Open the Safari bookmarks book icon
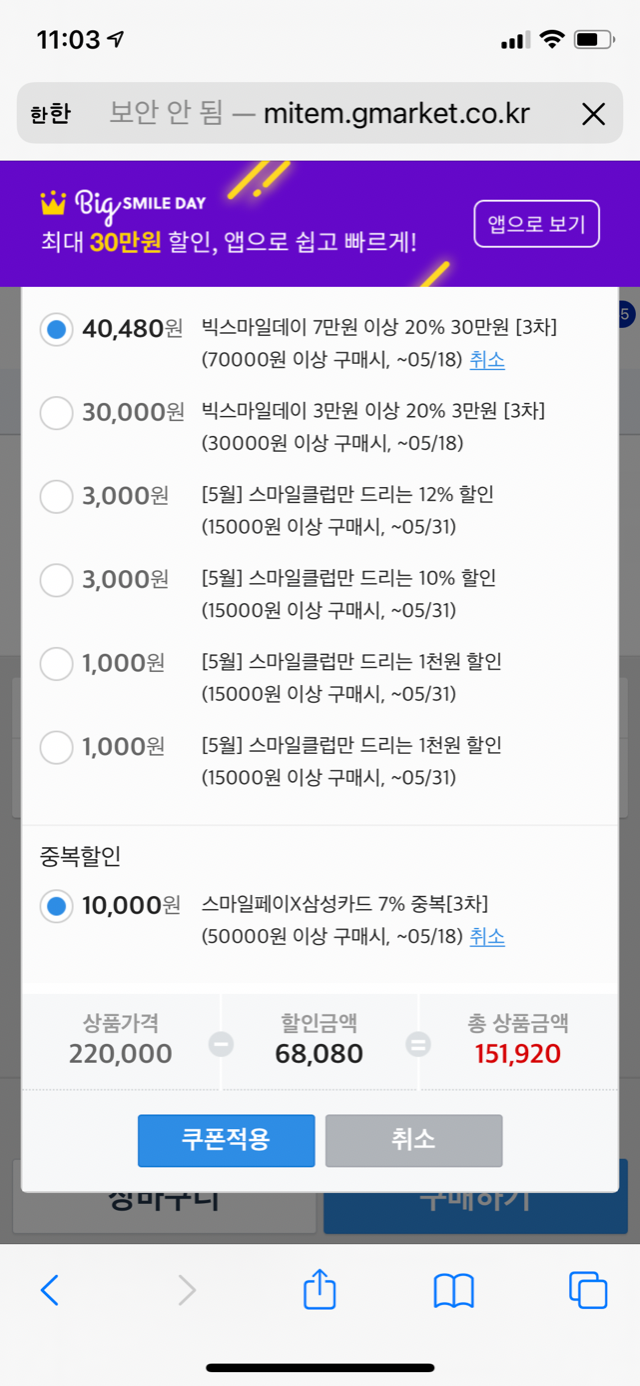The width and height of the screenshot is (640, 1386). pos(453,1291)
